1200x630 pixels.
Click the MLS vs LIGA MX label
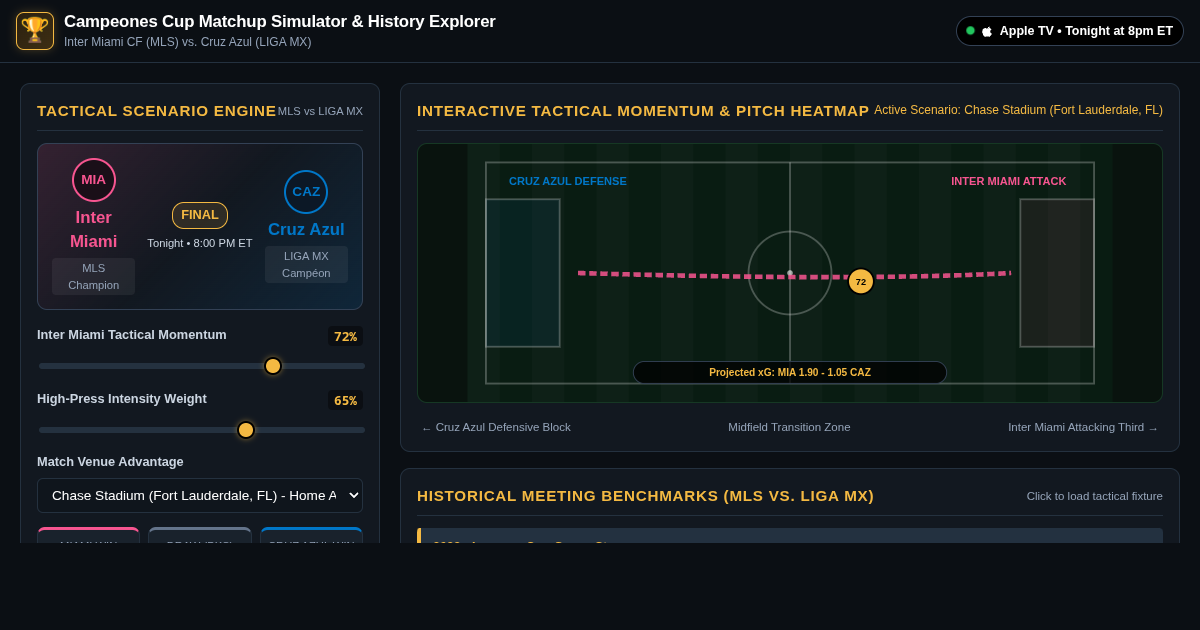click(x=320, y=111)
